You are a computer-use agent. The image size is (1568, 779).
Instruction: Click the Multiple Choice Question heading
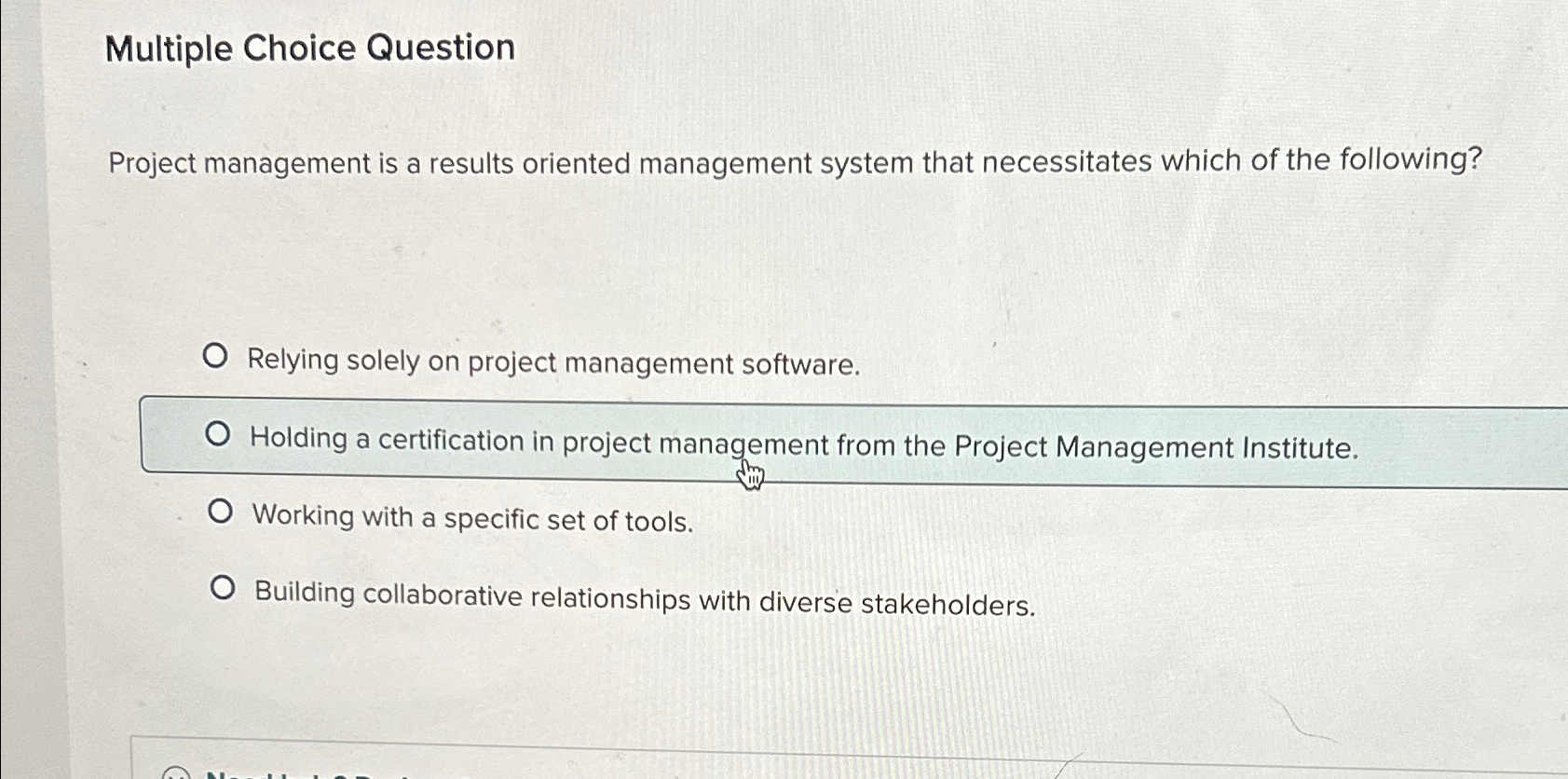308,48
